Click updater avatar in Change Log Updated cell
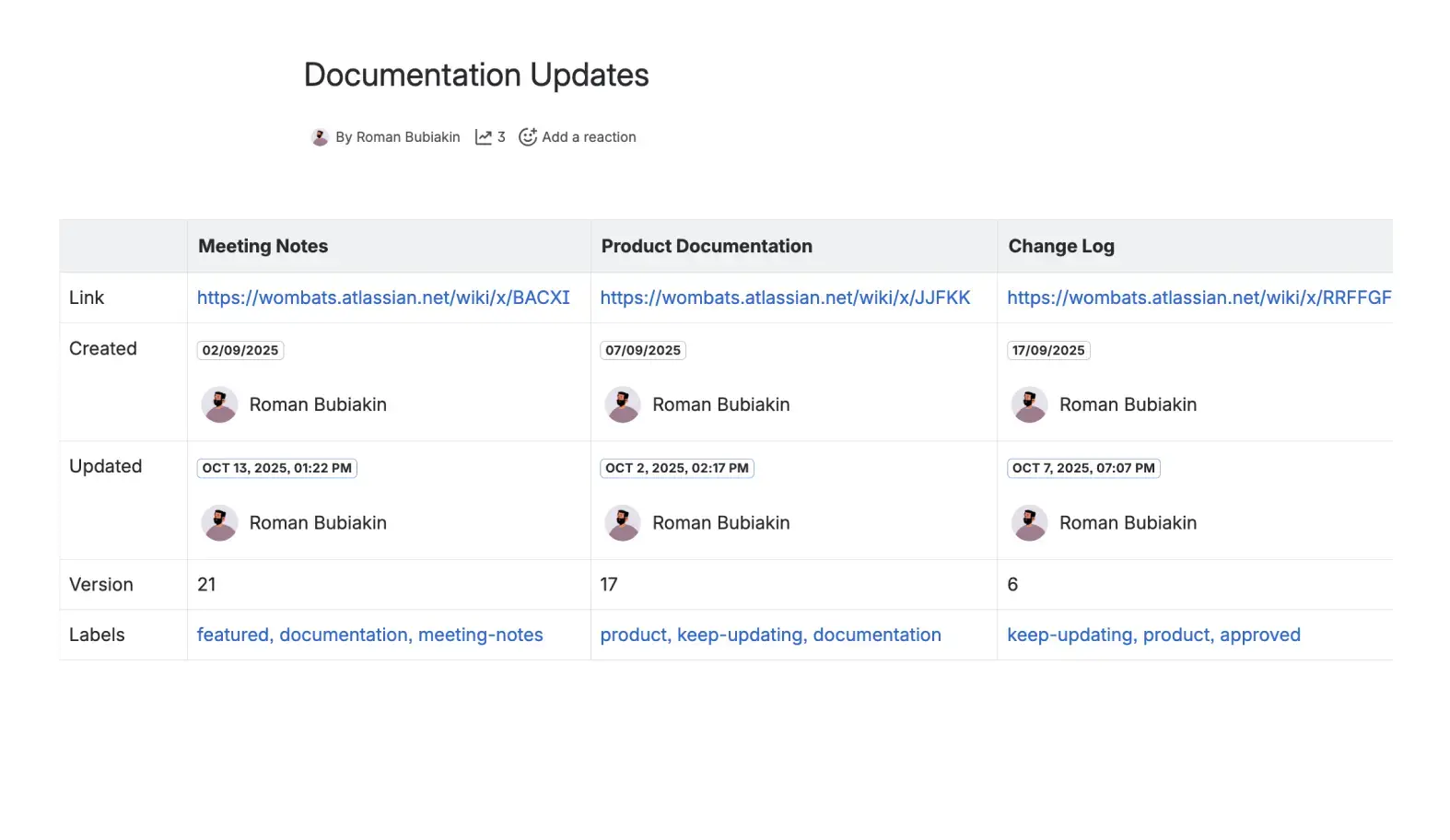 tap(1029, 522)
